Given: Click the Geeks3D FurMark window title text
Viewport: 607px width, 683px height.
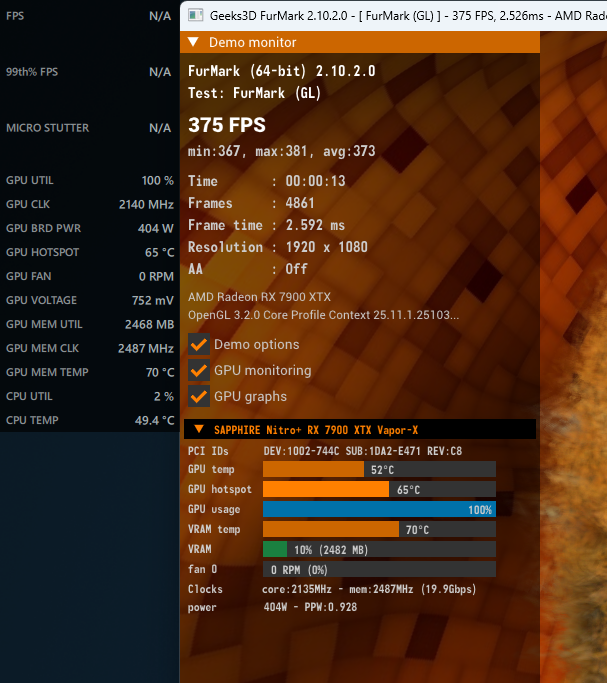Looking at the screenshot, I should click(x=408, y=16).
